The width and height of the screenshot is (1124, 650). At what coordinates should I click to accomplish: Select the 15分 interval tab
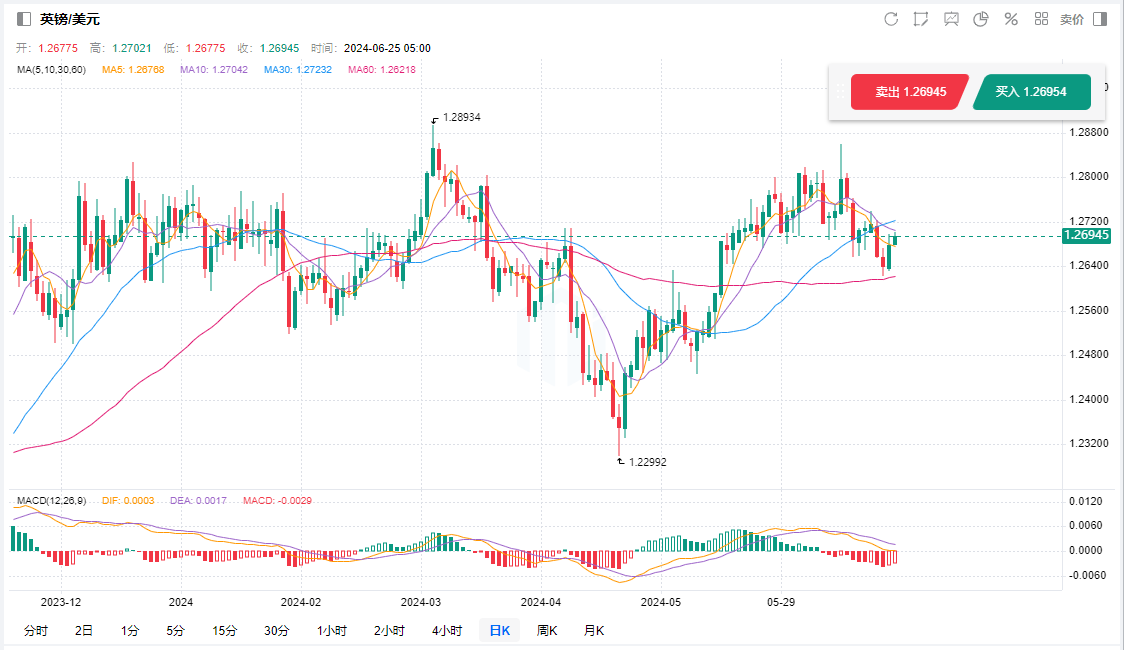tap(225, 630)
